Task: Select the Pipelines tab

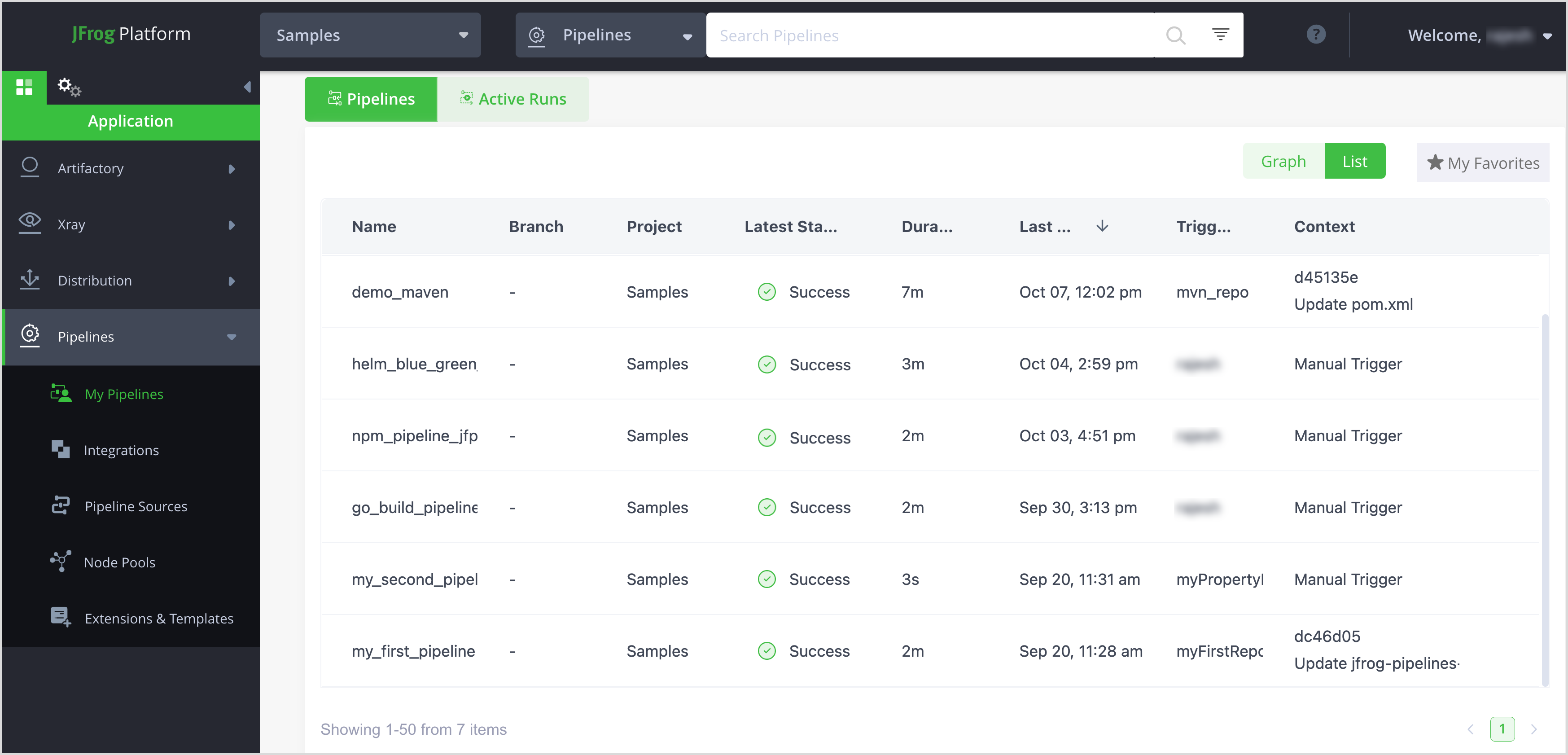Action: tap(371, 99)
